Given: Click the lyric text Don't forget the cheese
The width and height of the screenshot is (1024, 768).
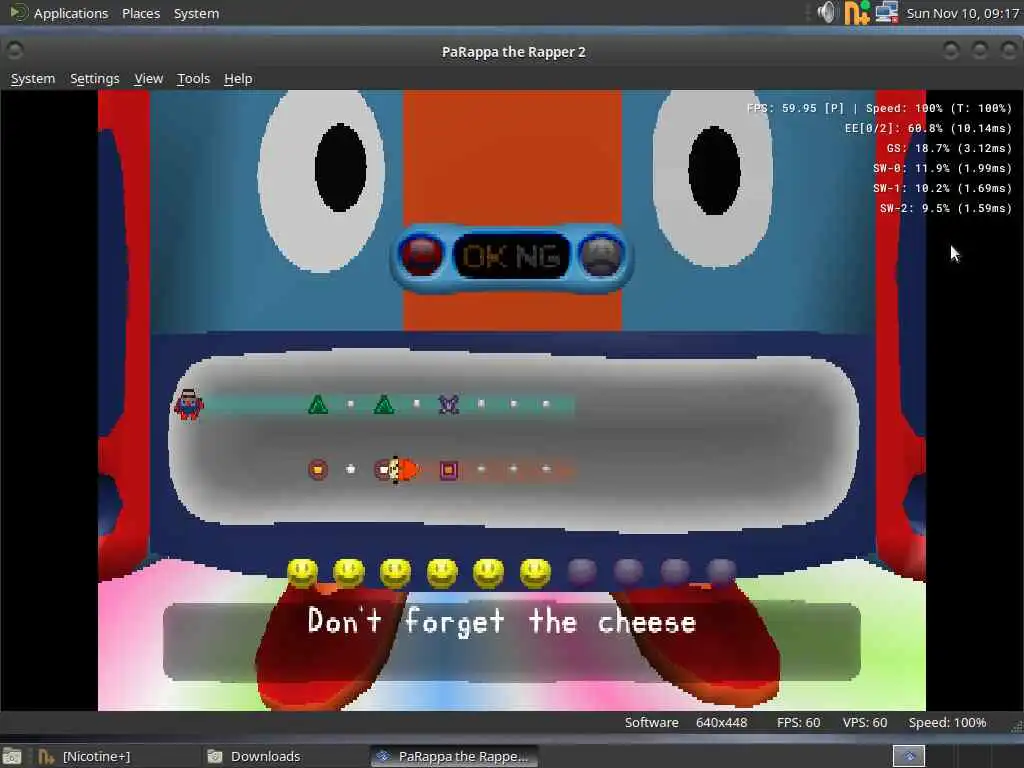Looking at the screenshot, I should point(502,621).
